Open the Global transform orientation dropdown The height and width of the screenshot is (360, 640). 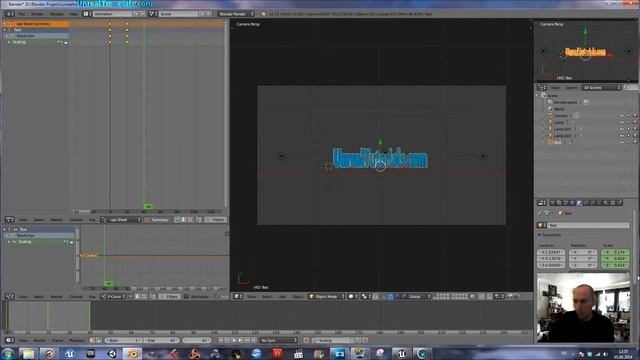(x=415, y=297)
